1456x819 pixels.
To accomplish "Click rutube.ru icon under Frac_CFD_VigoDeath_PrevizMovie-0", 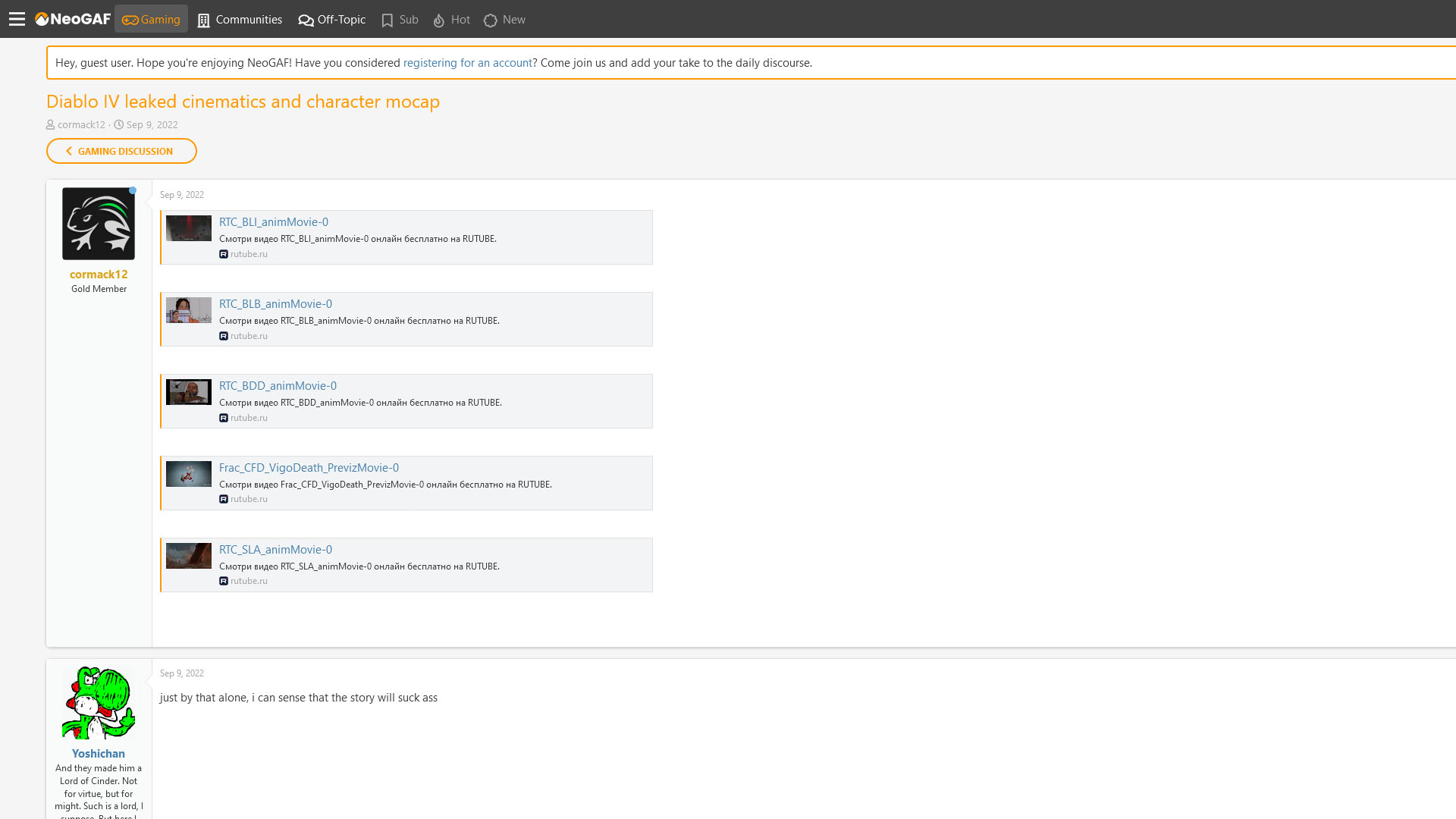I will click(224, 499).
